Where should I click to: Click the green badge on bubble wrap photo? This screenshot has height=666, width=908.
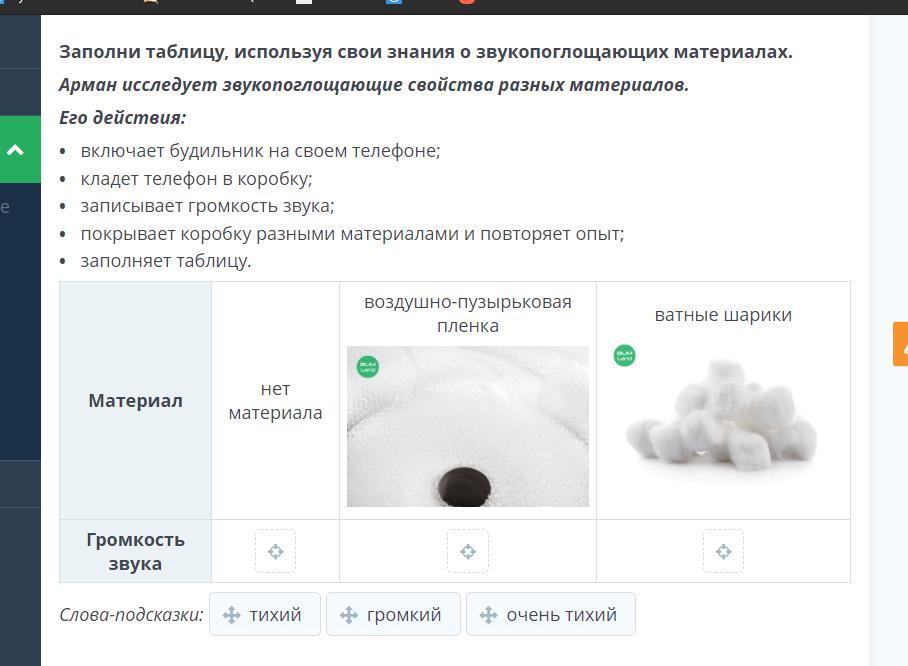tap(368, 367)
